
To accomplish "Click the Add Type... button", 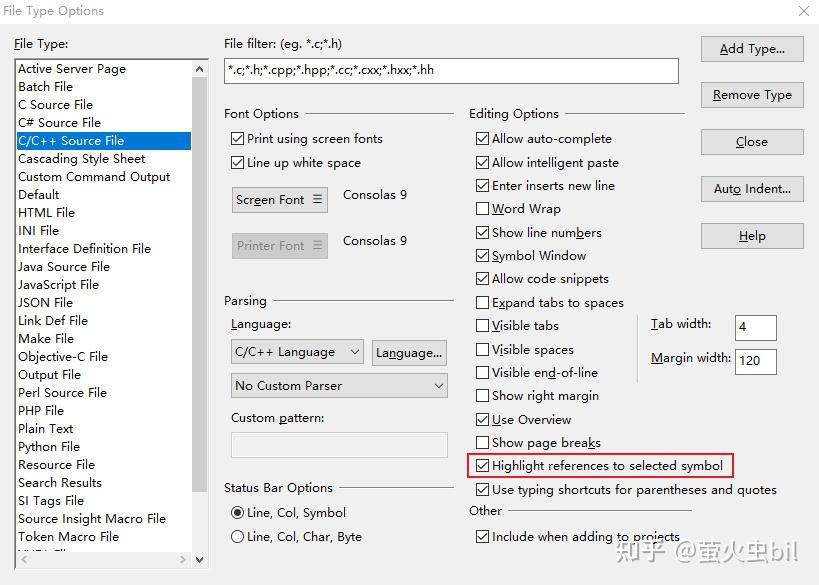I will point(752,49).
